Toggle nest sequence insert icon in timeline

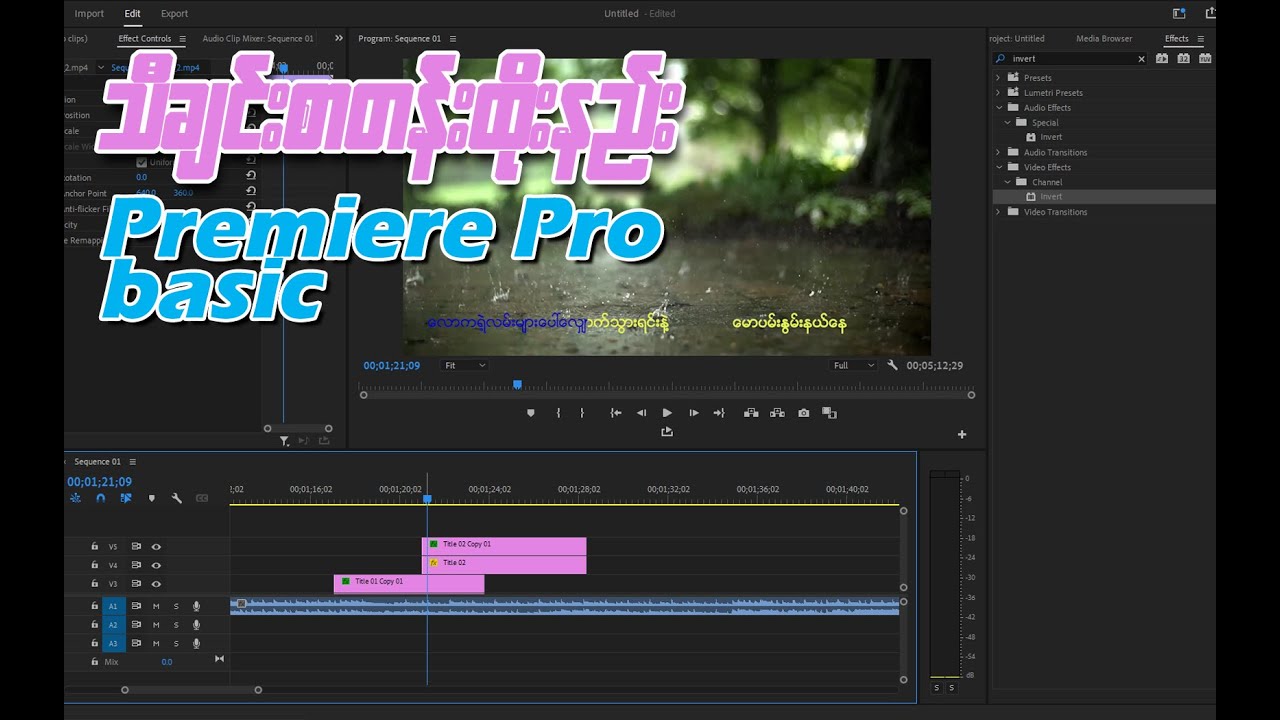click(x=75, y=498)
